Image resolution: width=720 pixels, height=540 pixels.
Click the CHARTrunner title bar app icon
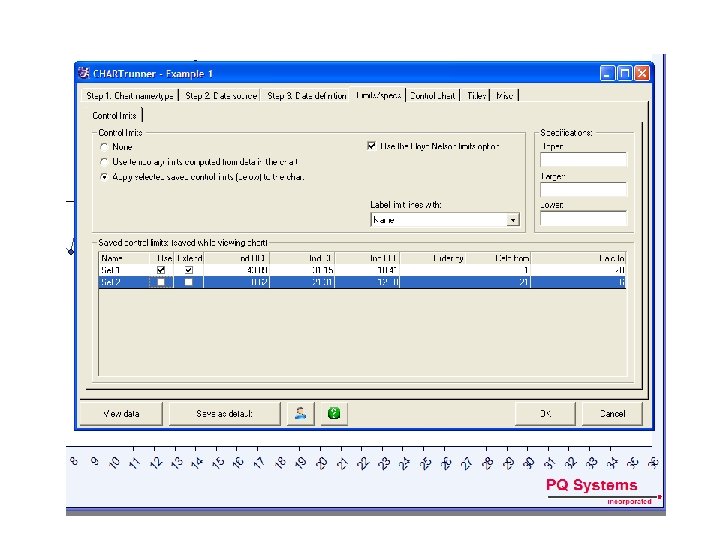pyautogui.click(x=84, y=73)
